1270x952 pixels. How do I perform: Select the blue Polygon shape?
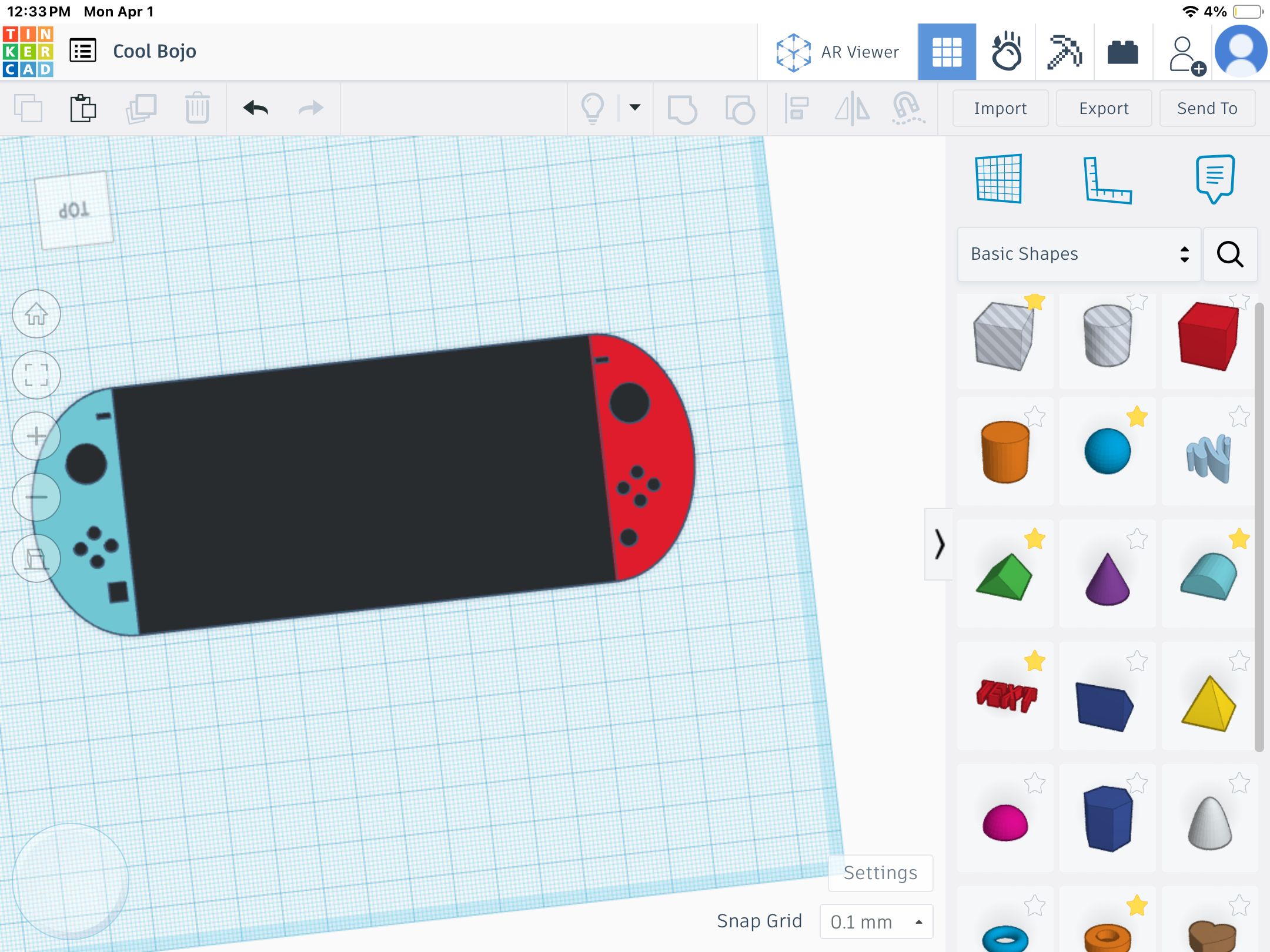(1108, 818)
